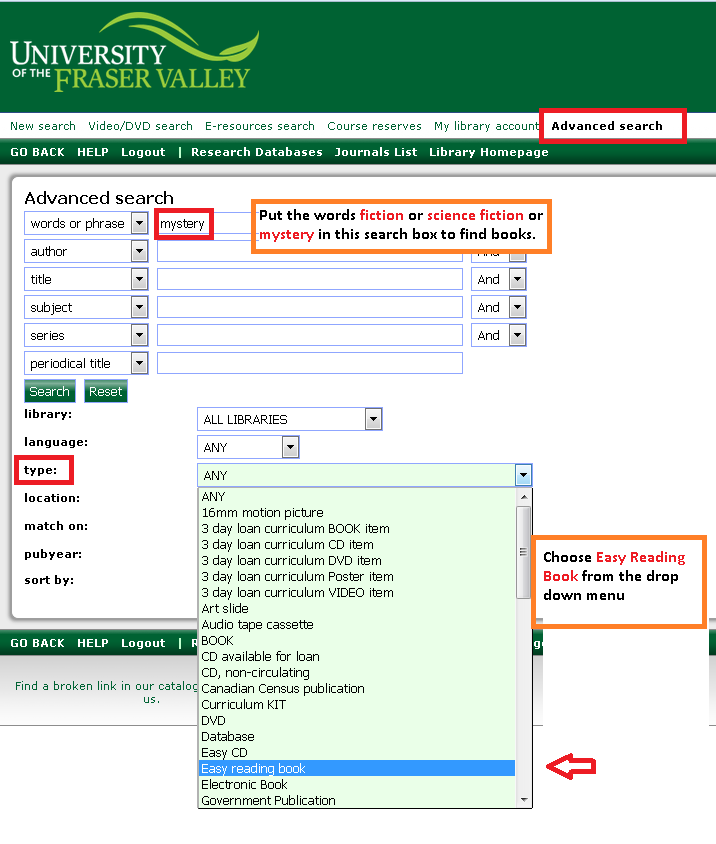The image size is (716, 844).
Task: Select 3 day loan curriculum DVD item
Action: tap(357, 560)
